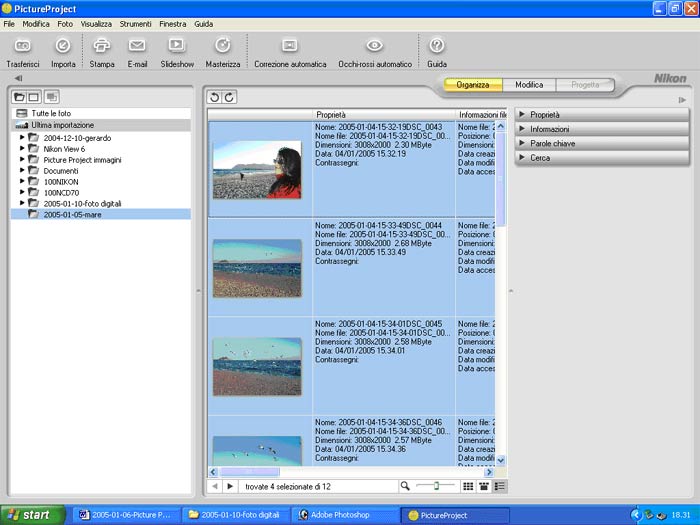The height and width of the screenshot is (525, 700).
Task: Open the Visualizza menu
Action: [x=96, y=24]
